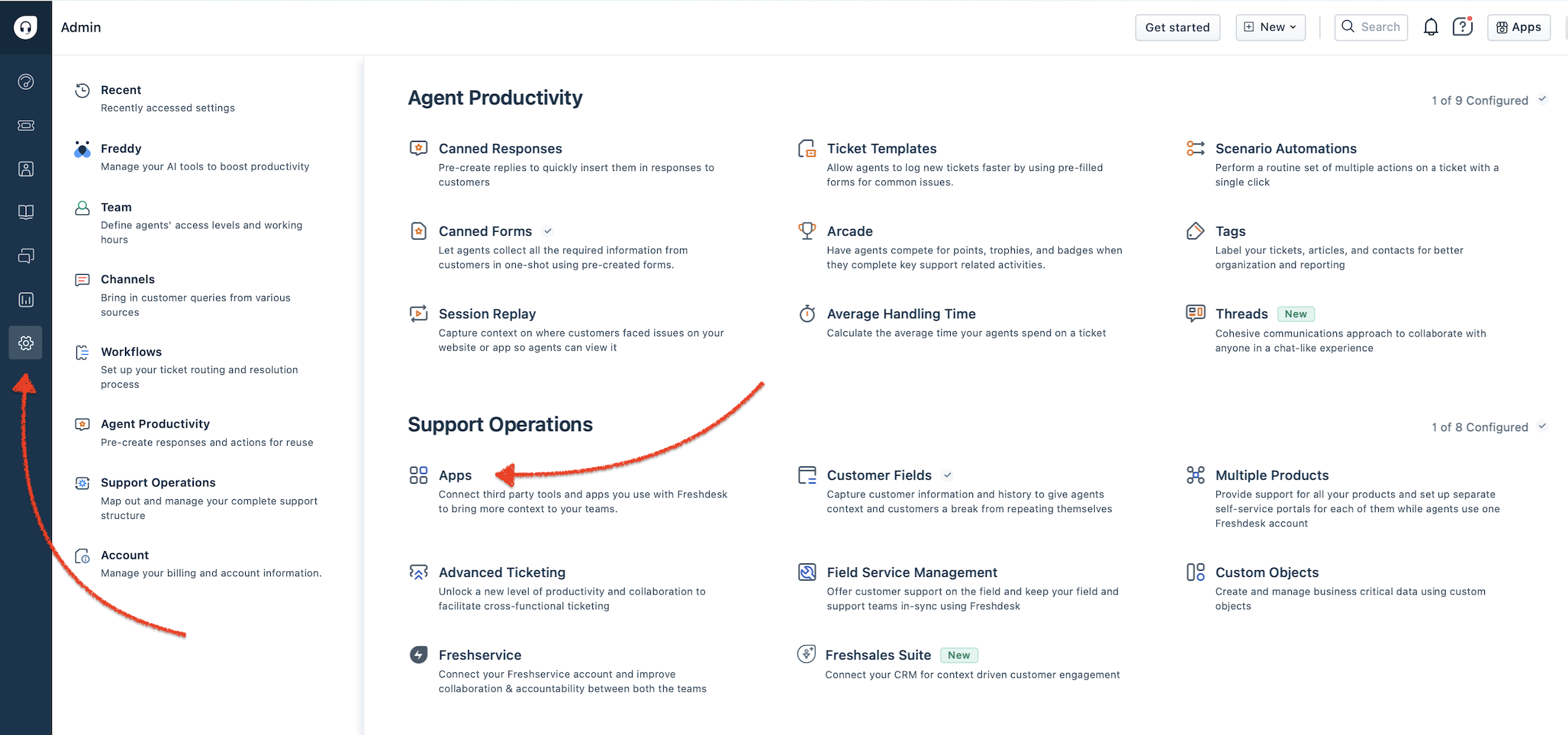
Task: Click the Get started button
Action: 1178,27
